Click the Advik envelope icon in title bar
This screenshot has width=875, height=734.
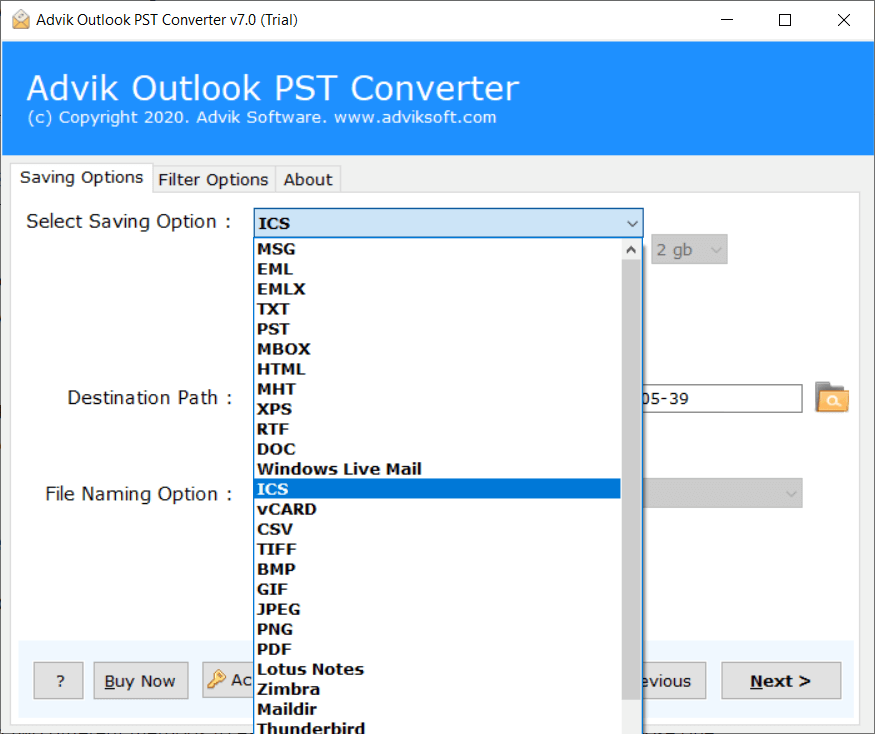click(21, 20)
